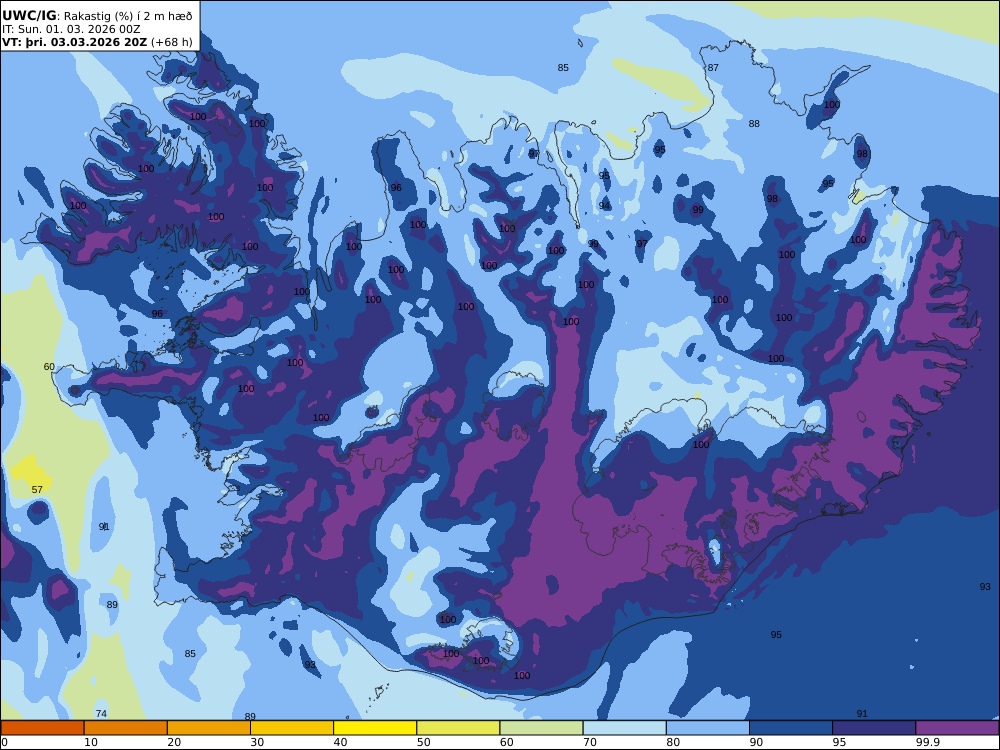Select the 10–20 orange legend swatch
The height and width of the screenshot is (750, 1000).
coord(126,728)
